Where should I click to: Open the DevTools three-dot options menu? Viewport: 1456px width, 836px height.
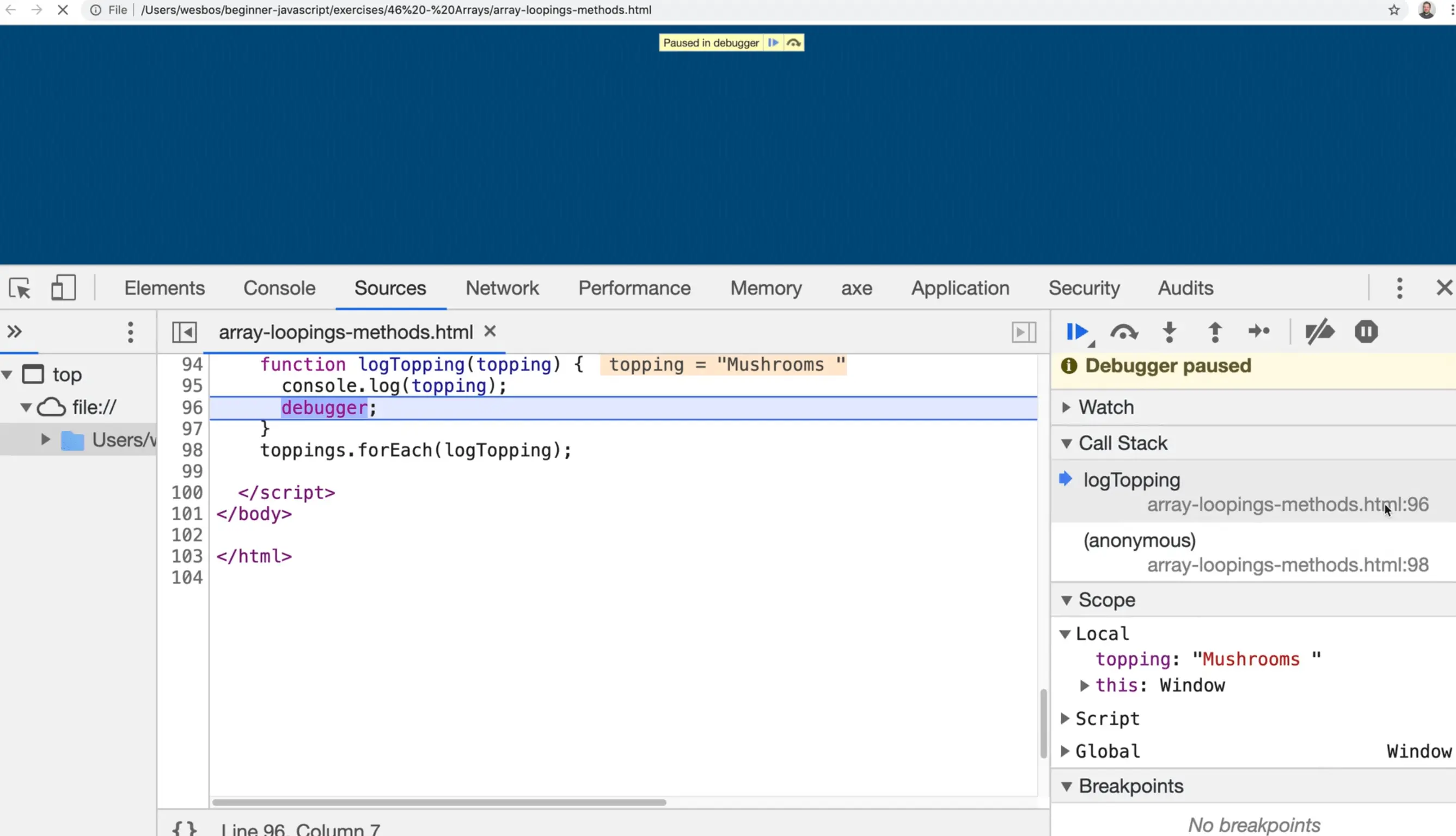(x=1400, y=288)
